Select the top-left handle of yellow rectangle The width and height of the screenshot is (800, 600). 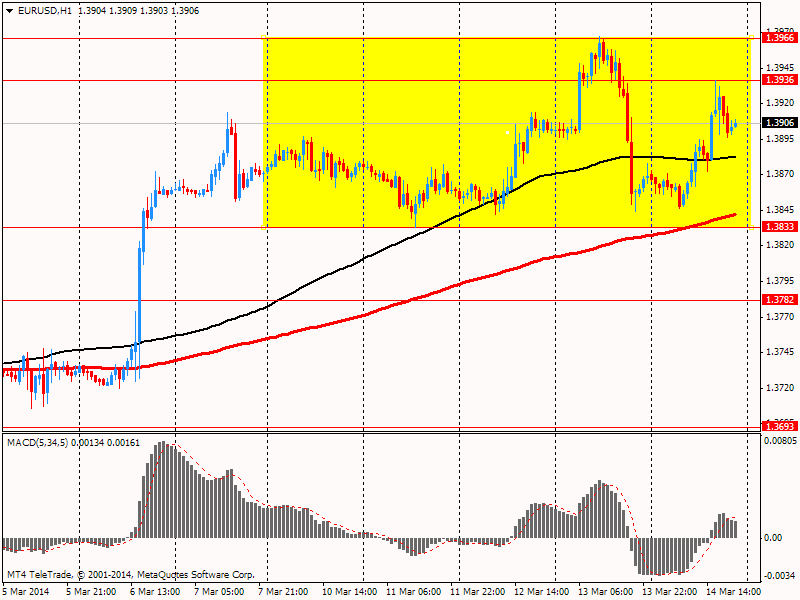click(264, 37)
